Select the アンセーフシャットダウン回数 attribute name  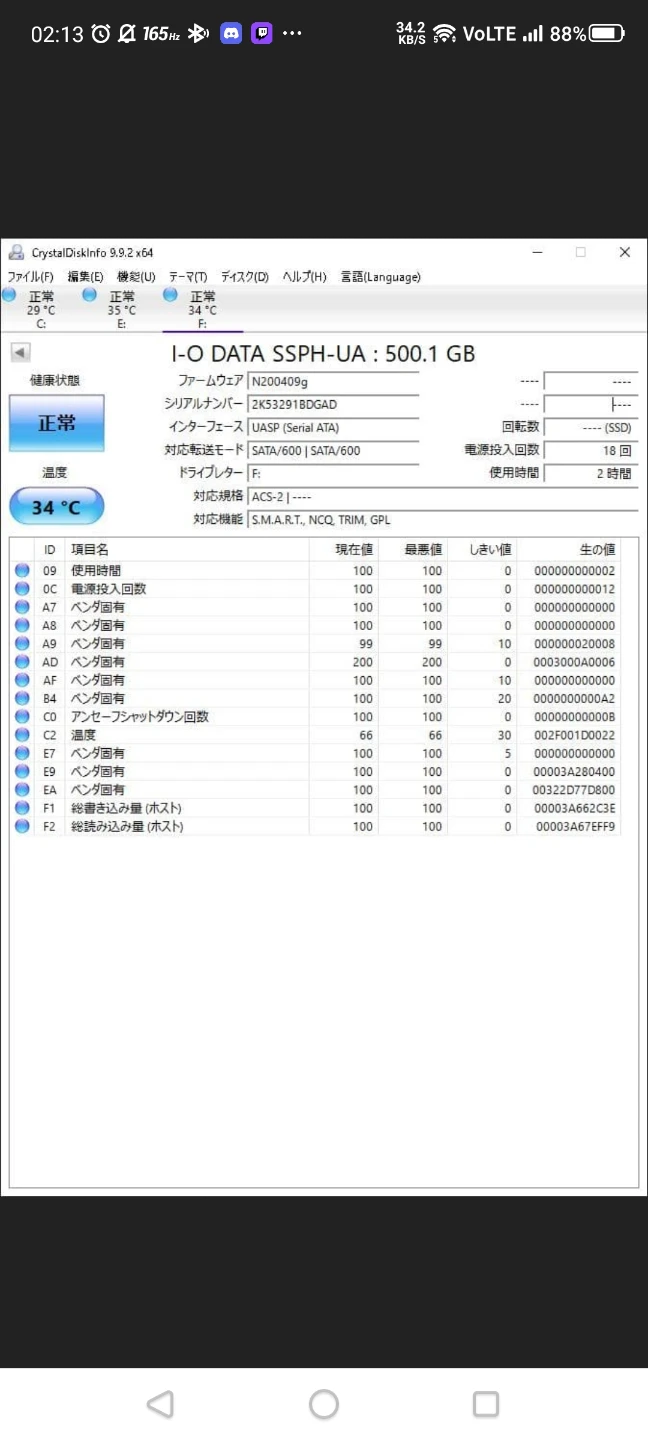(x=139, y=717)
